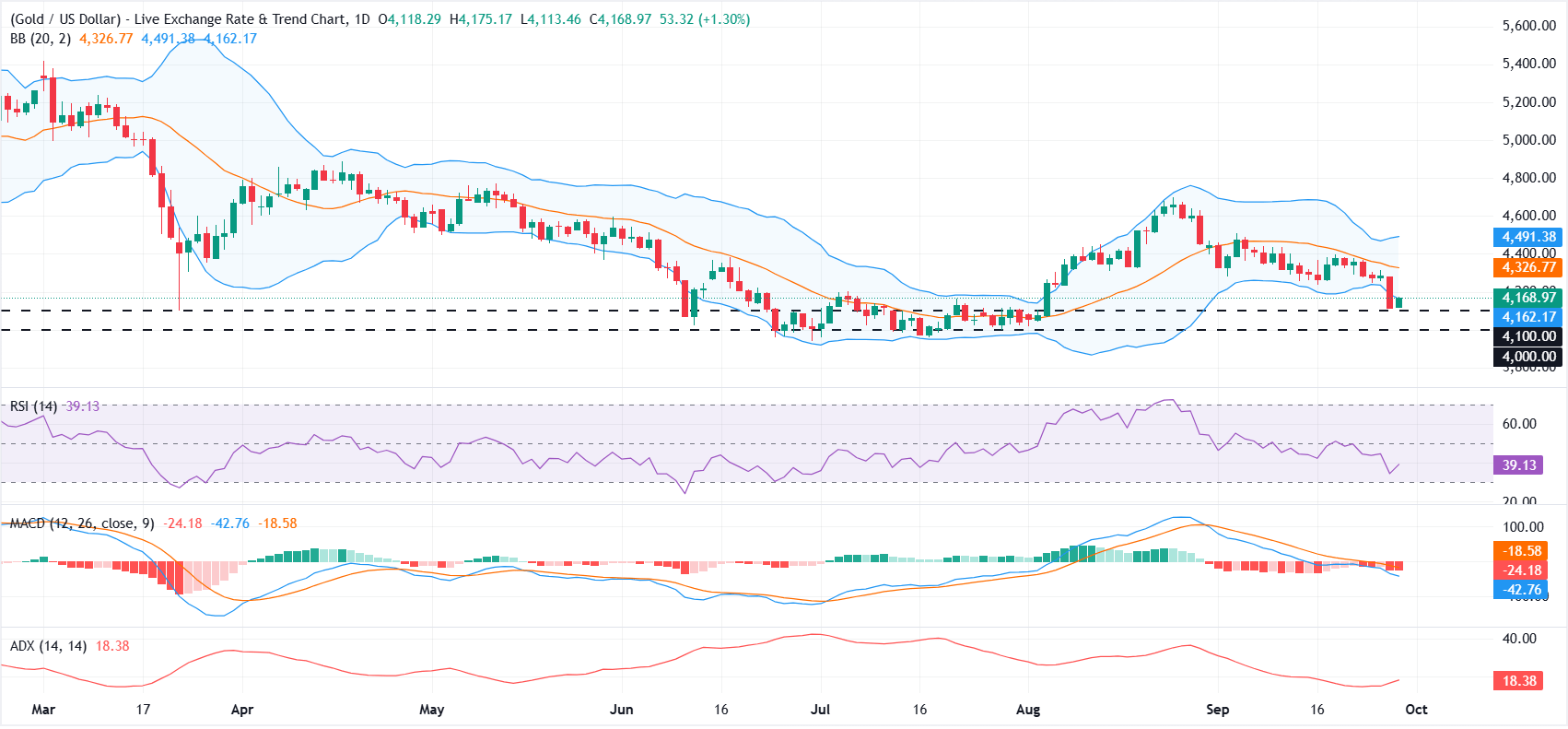
Task: Click the blue 4,491.38 upper band price tag
Action: pos(1528,237)
